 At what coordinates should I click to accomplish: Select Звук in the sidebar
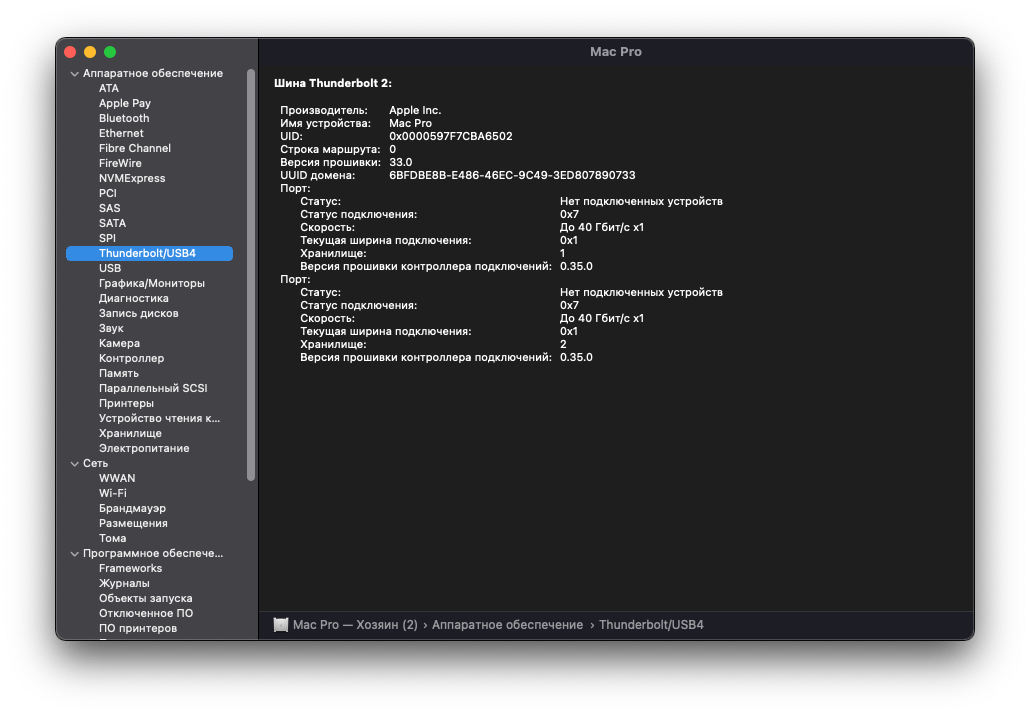[x=111, y=328]
